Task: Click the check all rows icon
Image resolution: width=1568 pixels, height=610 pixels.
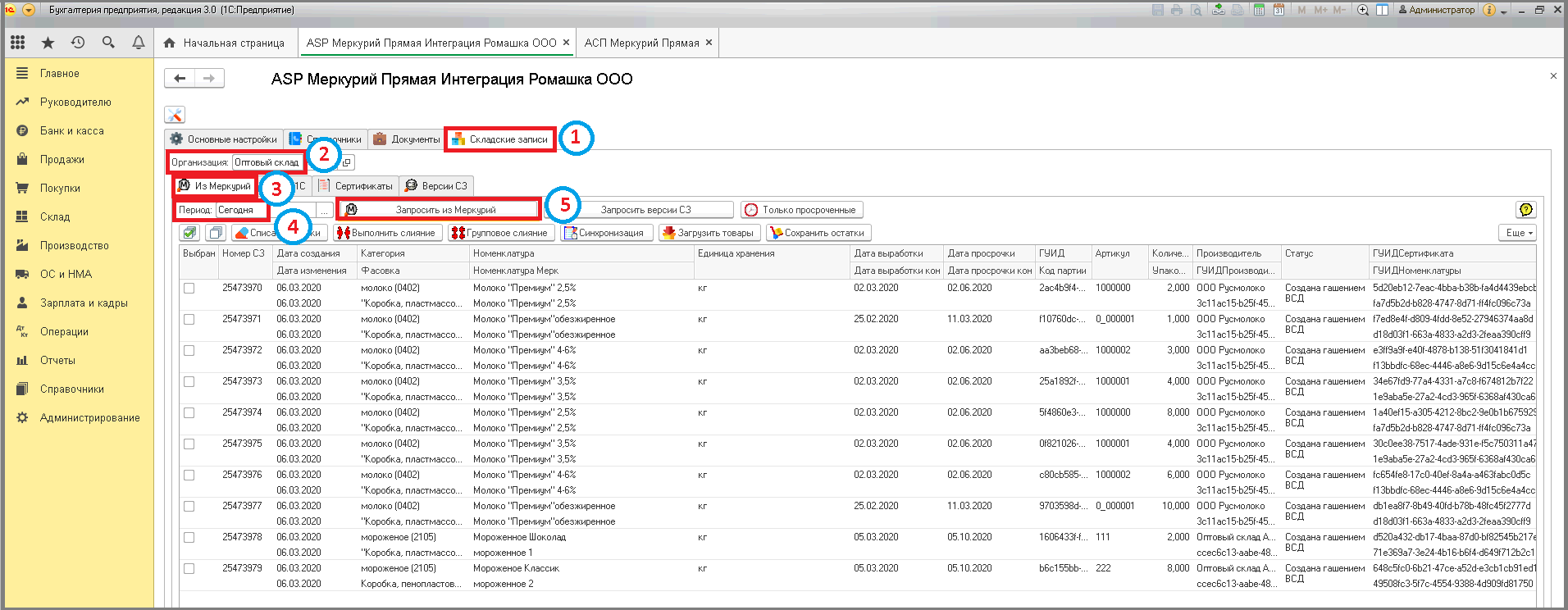Action: 189,233
